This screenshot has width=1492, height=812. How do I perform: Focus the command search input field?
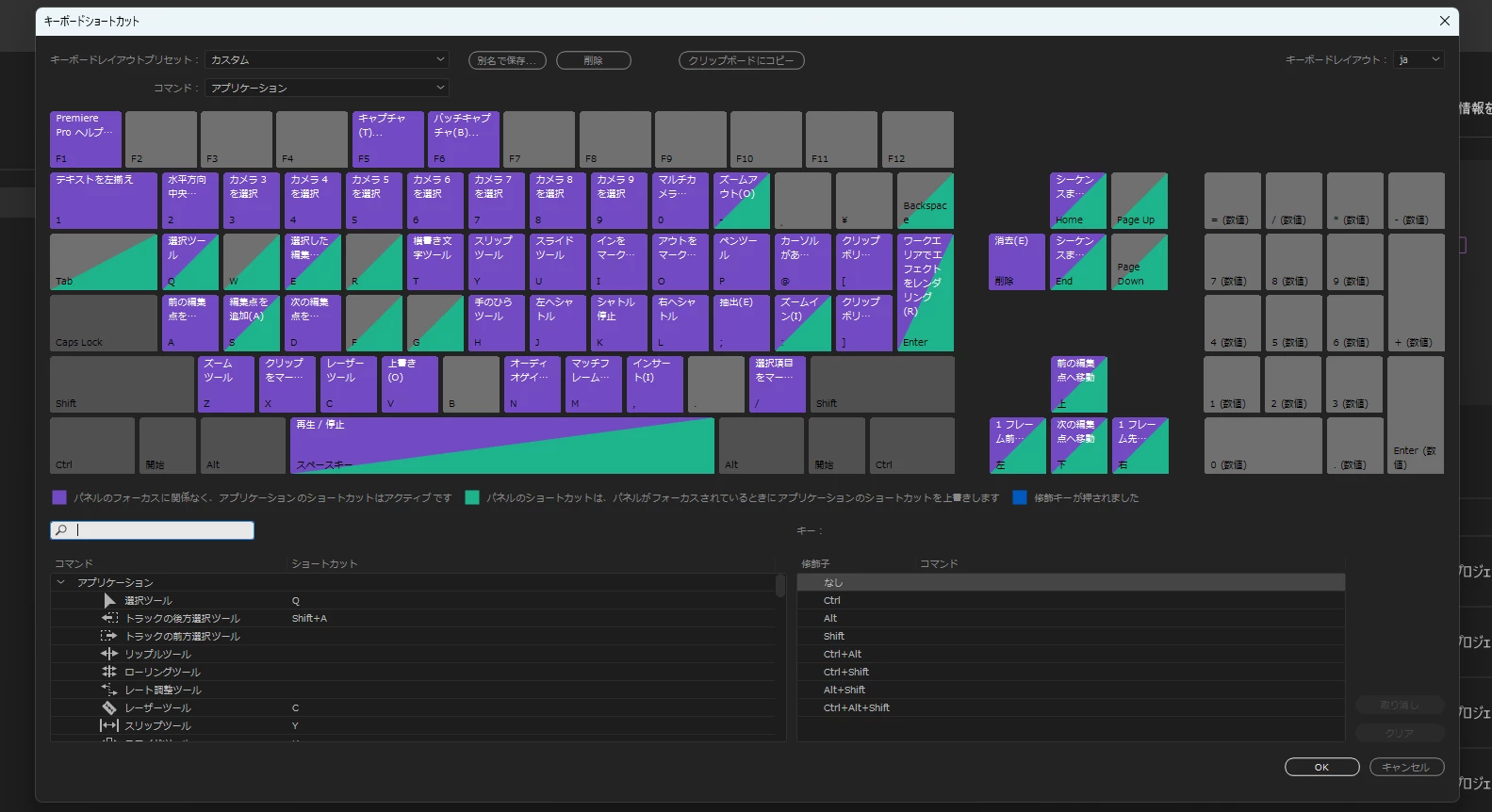tap(152, 530)
